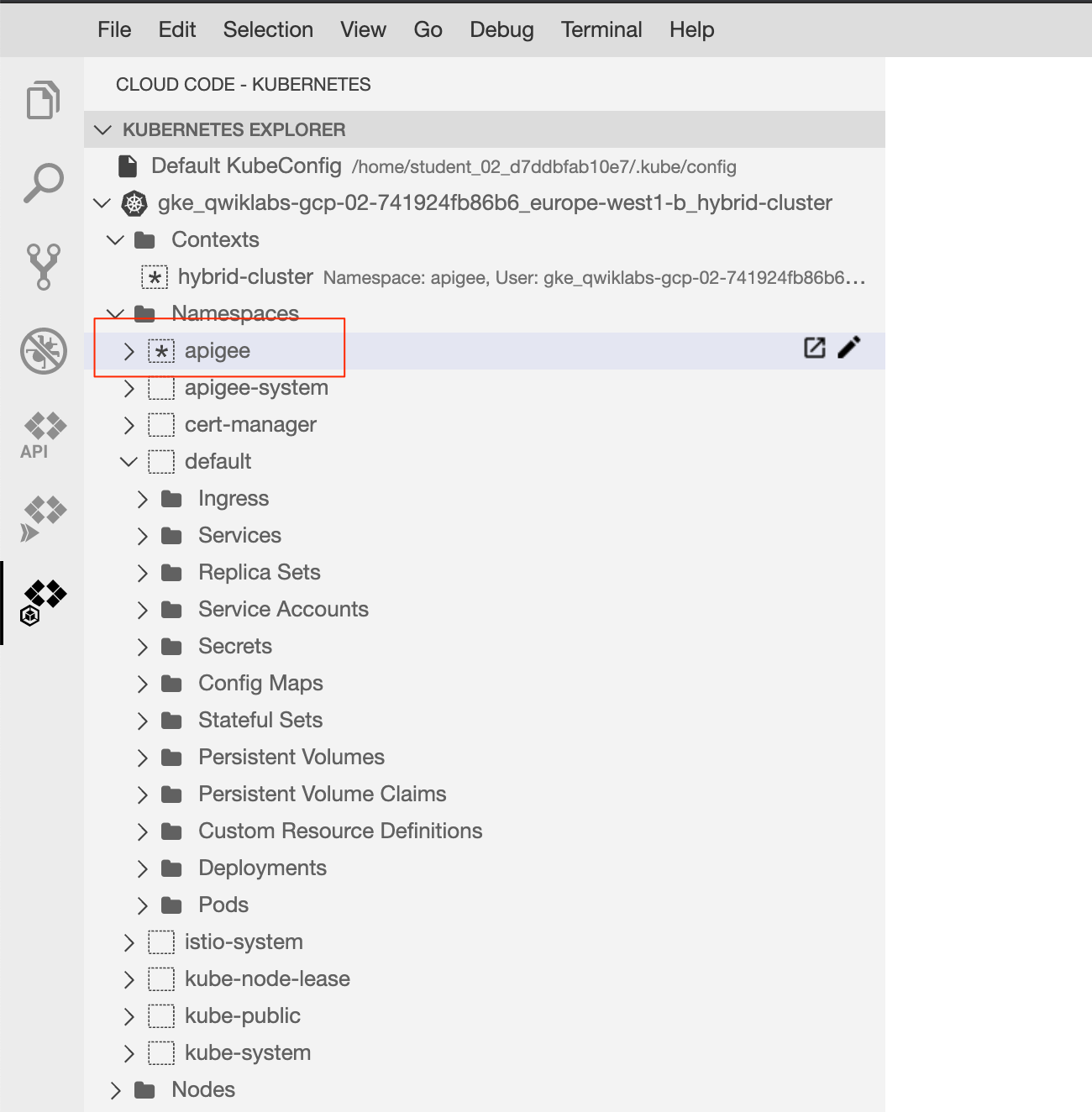Screen dimensions: 1092x1112
Task: Click the Pods folder icon
Action: point(171,905)
